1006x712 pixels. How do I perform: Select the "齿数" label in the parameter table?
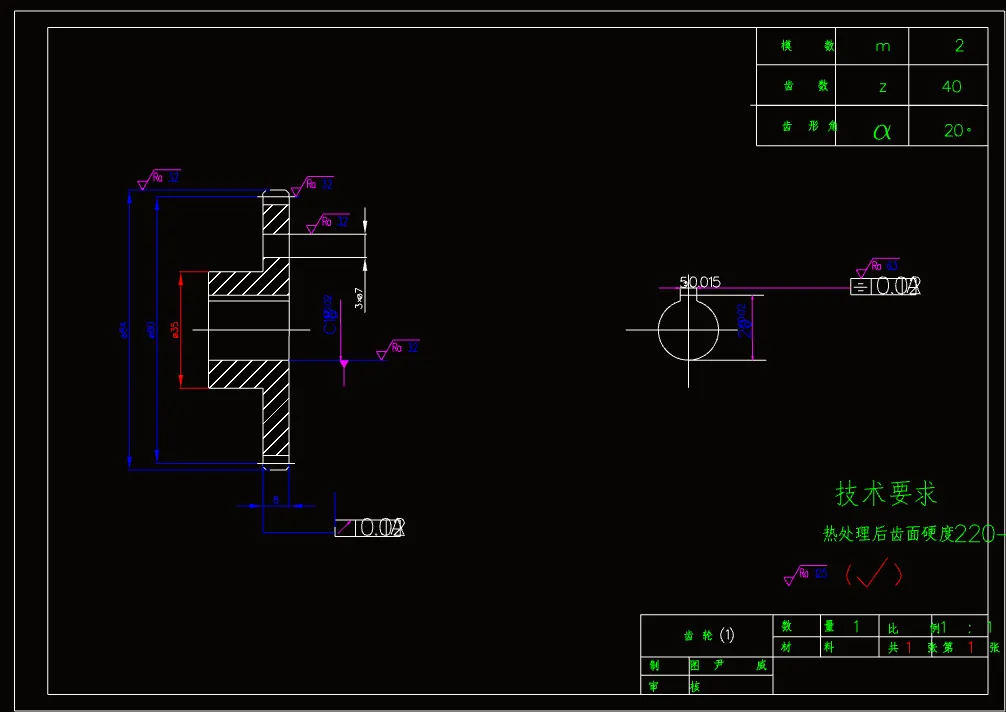click(806, 86)
